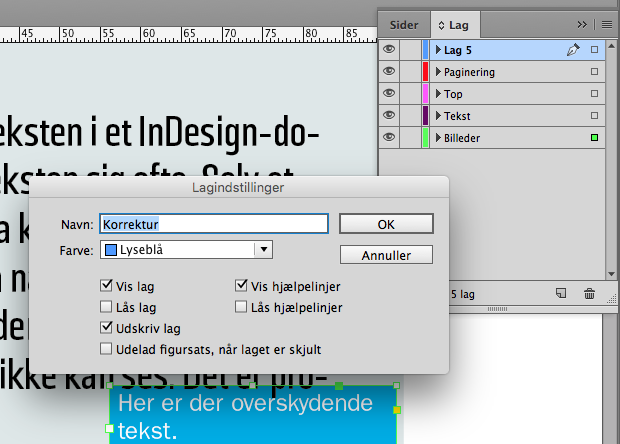620x444 pixels.
Task: Click the pen icon on Lag 5
Action: [x=573, y=50]
